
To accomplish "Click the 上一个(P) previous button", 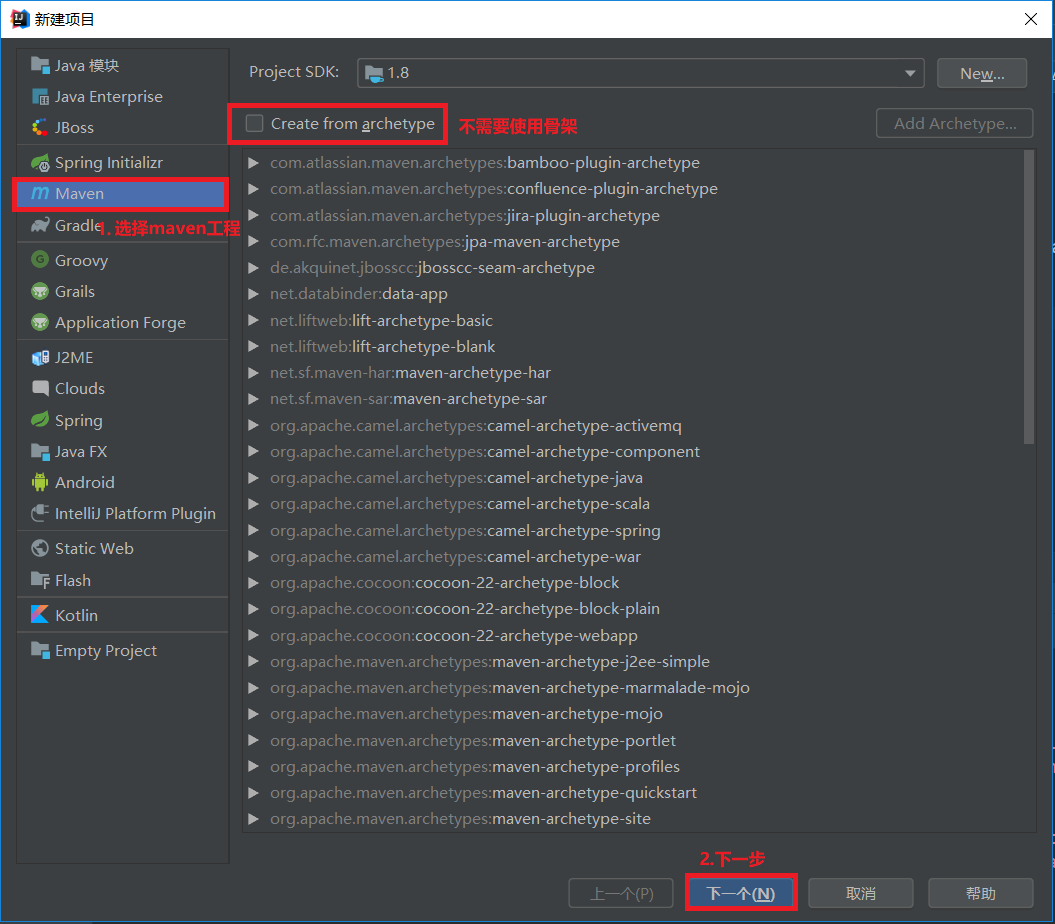I will click(621, 893).
